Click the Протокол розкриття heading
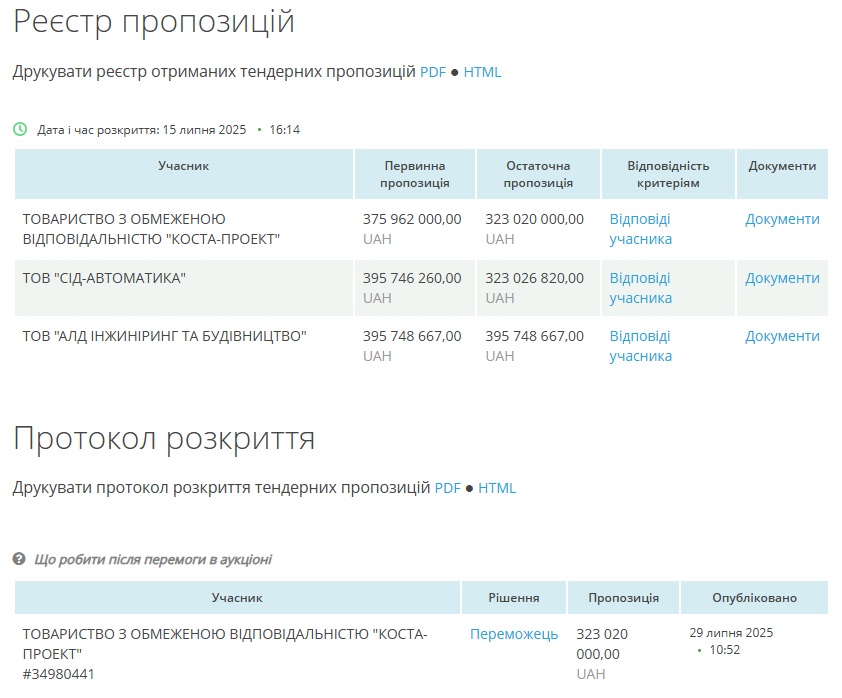Viewport: 842px width, 698px height. (164, 439)
